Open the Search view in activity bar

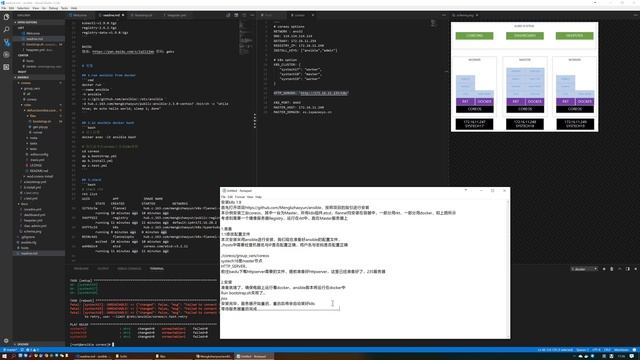6,29
